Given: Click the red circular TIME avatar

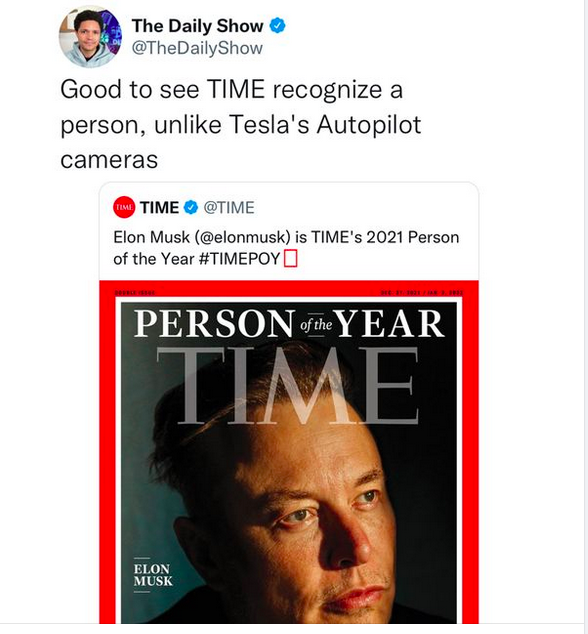Looking at the screenshot, I should [x=124, y=207].
